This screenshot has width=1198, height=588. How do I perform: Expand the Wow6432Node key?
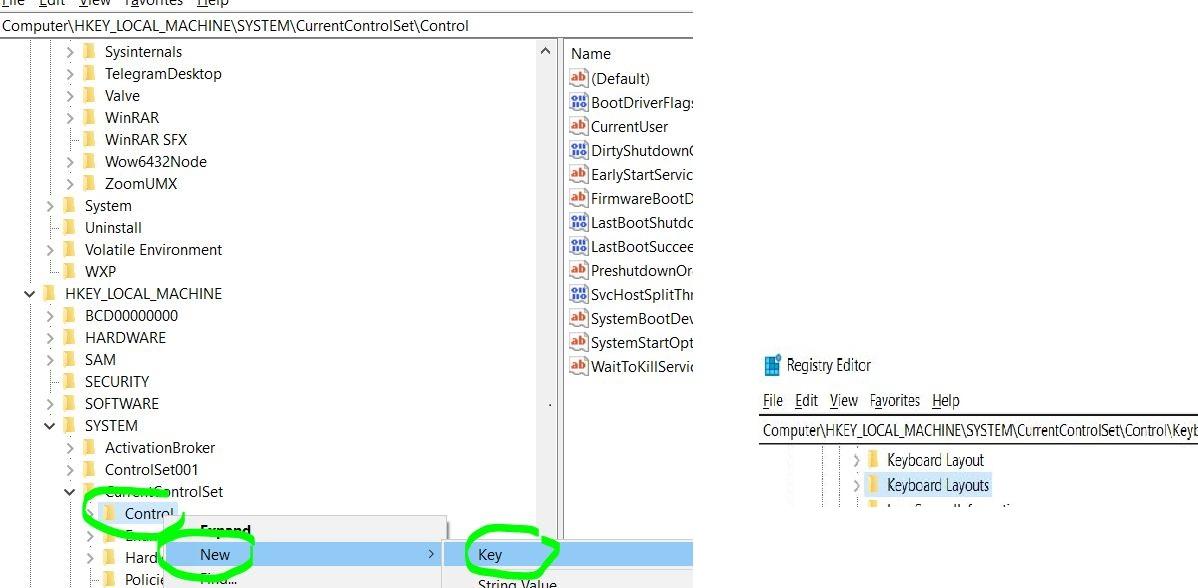(x=70, y=162)
